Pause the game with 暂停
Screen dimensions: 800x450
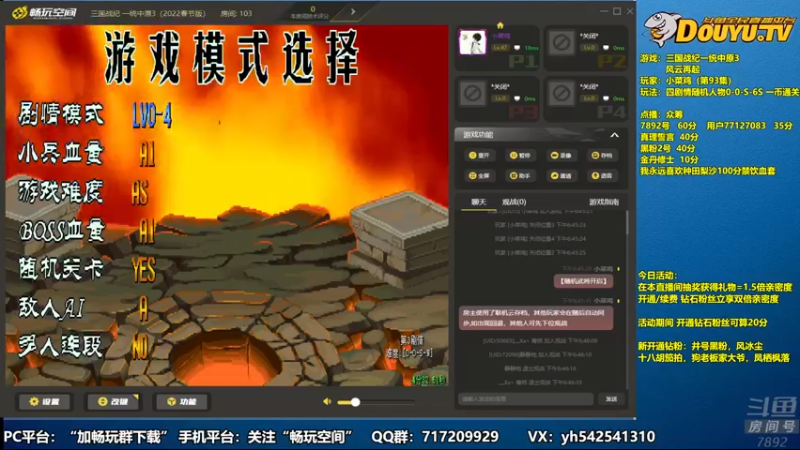(x=520, y=155)
